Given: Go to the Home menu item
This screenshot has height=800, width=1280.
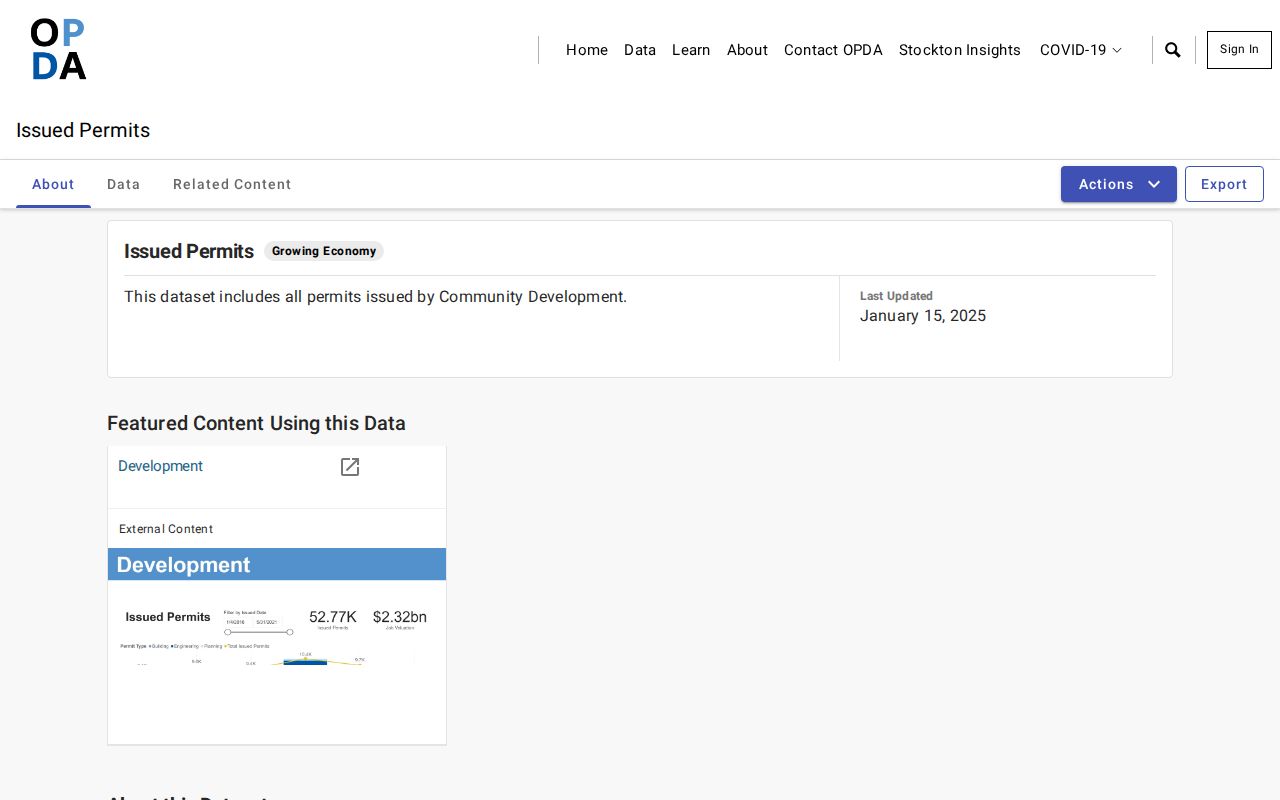Looking at the screenshot, I should 587,50.
